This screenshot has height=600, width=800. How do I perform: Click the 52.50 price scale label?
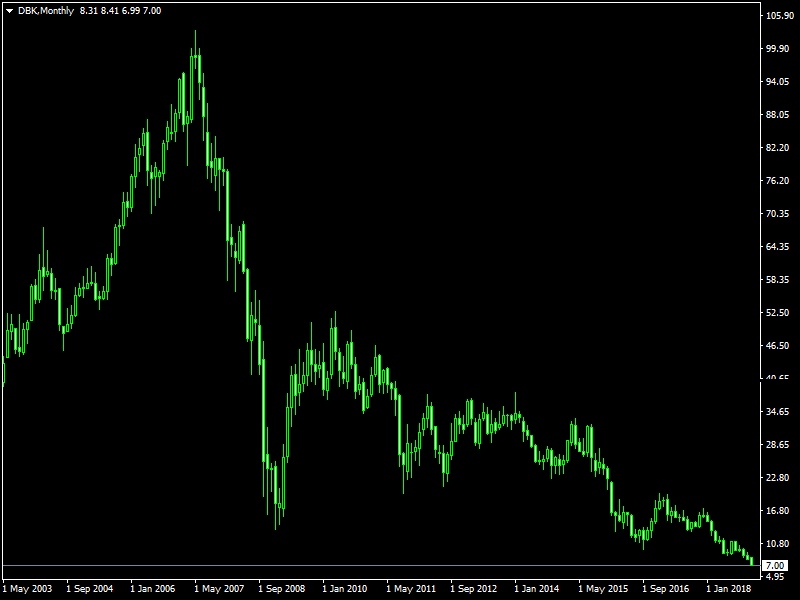[x=777, y=313]
